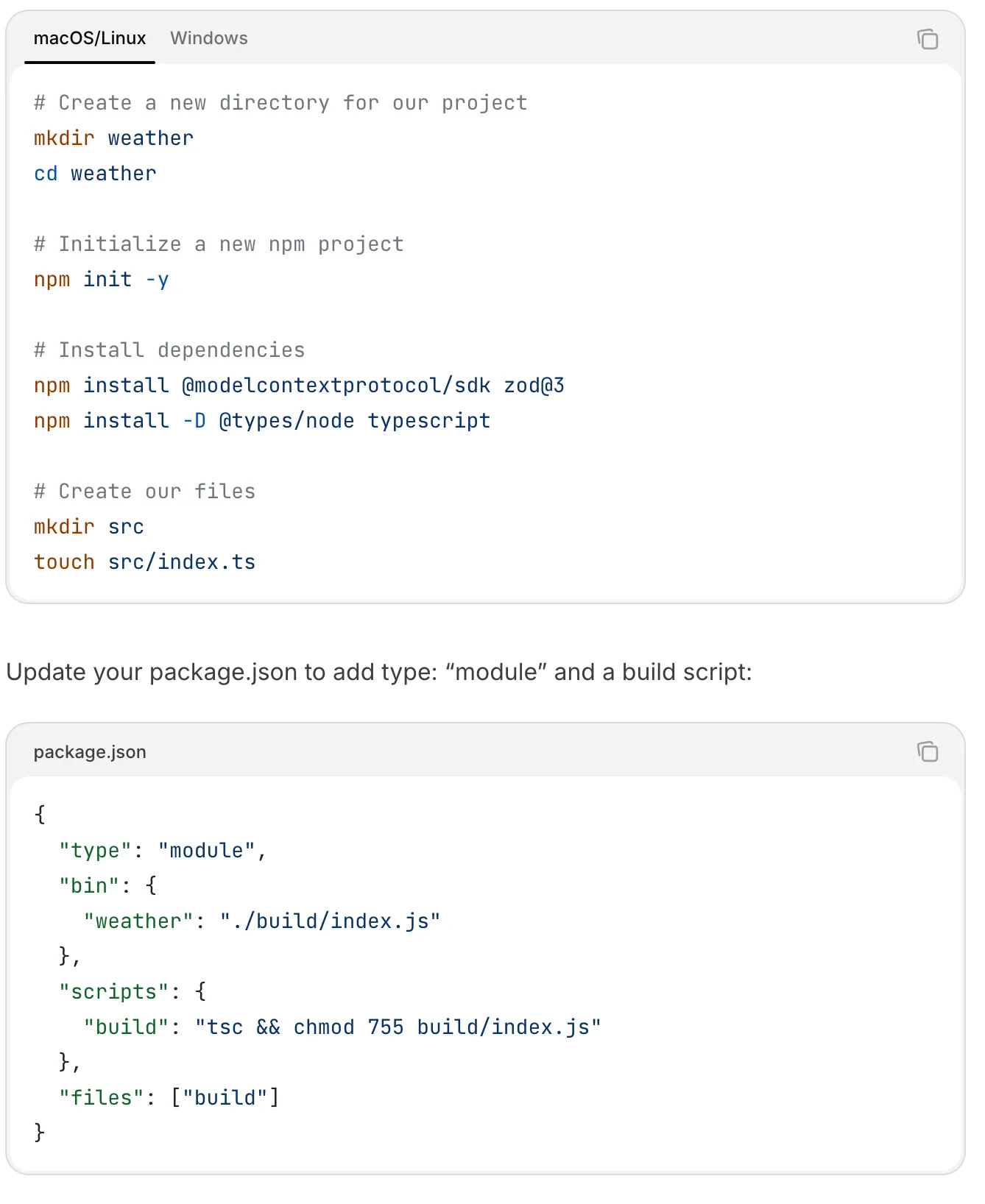
Task: Click the "npm install -D @types/node typescript" line
Action: pyautogui.click(x=262, y=421)
